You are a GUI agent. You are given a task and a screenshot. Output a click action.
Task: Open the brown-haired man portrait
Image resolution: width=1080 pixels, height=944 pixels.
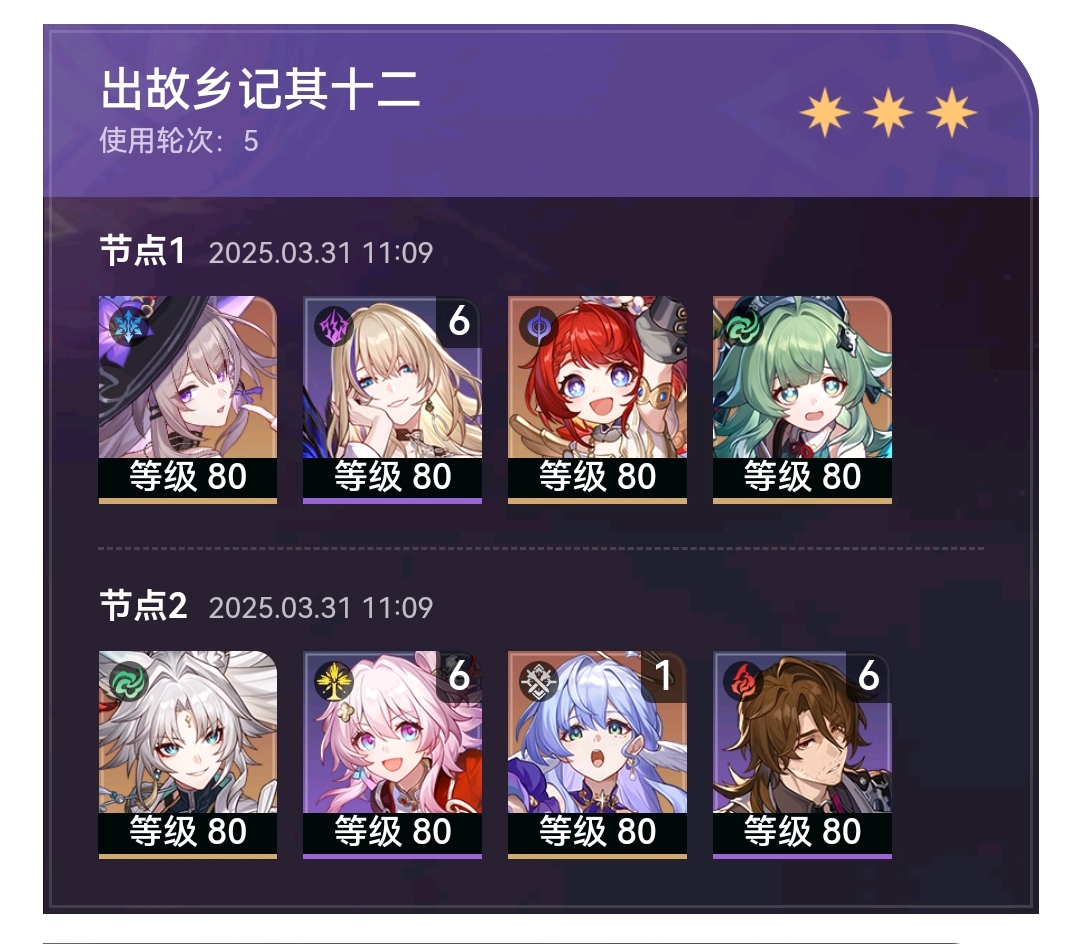click(802, 755)
